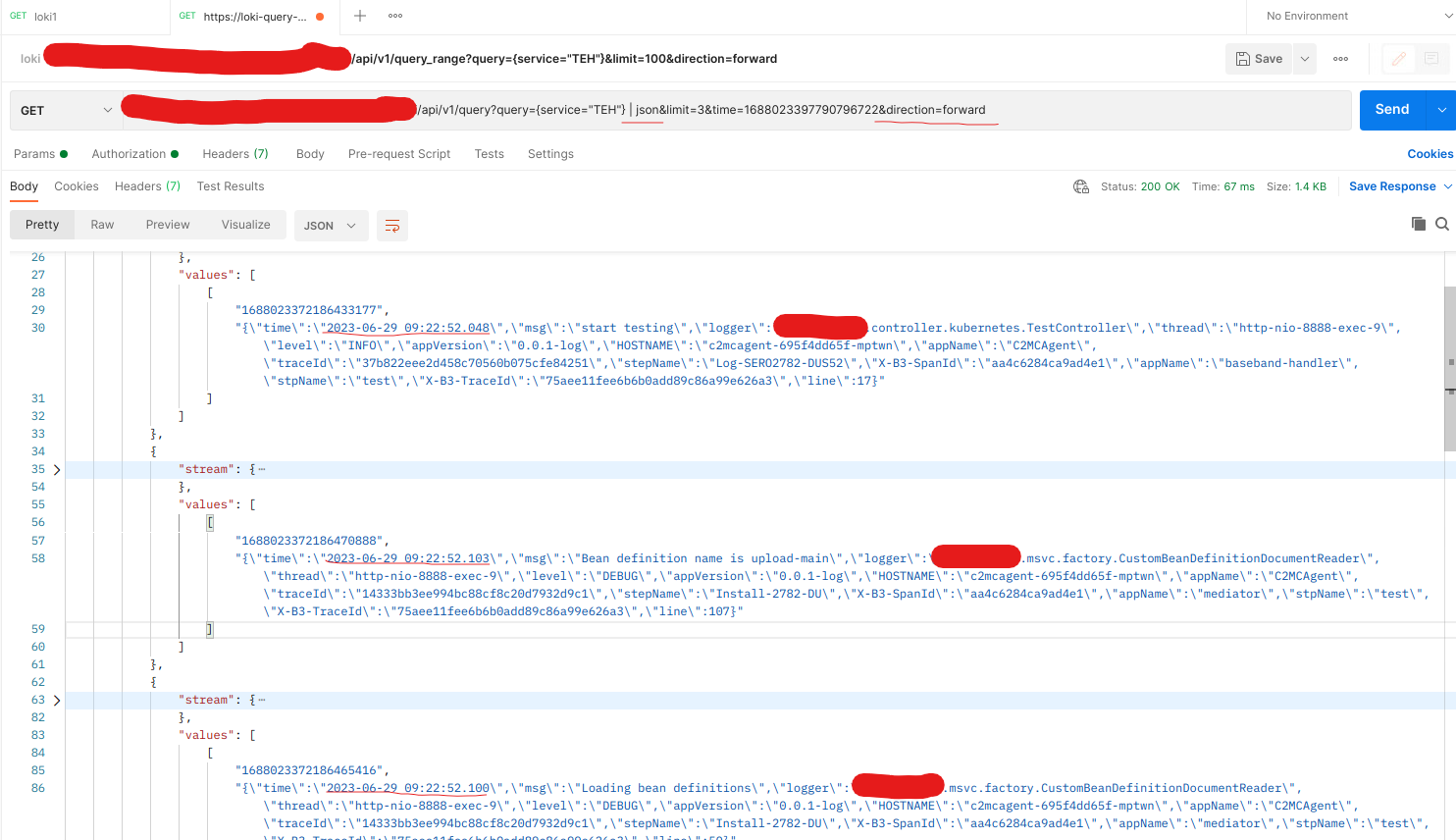The height and width of the screenshot is (840, 1456).
Task: Toggle line wrapping with the icon beside JSON
Action: [x=390, y=225]
